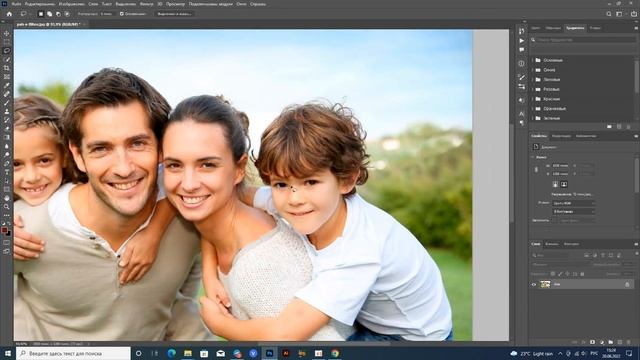This screenshot has width=640, height=360.
Task: Select the Crop tool
Action: [7, 68]
